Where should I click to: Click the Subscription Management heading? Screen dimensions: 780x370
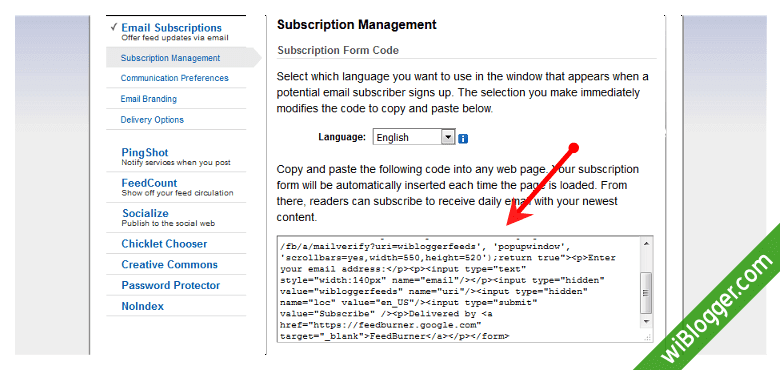[357, 24]
